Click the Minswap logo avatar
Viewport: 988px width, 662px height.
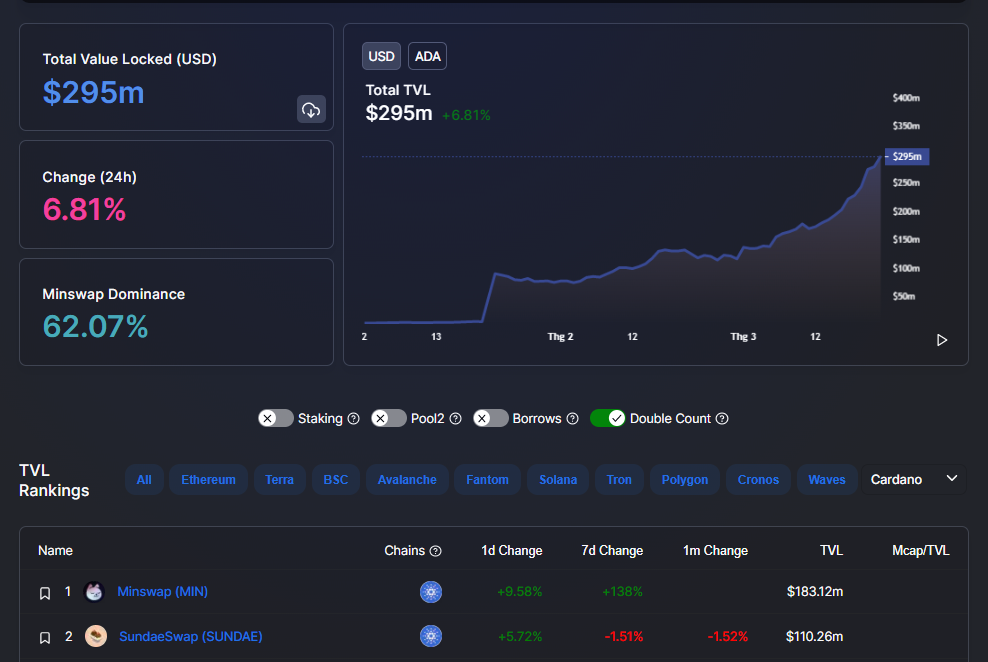coord(95,591)
